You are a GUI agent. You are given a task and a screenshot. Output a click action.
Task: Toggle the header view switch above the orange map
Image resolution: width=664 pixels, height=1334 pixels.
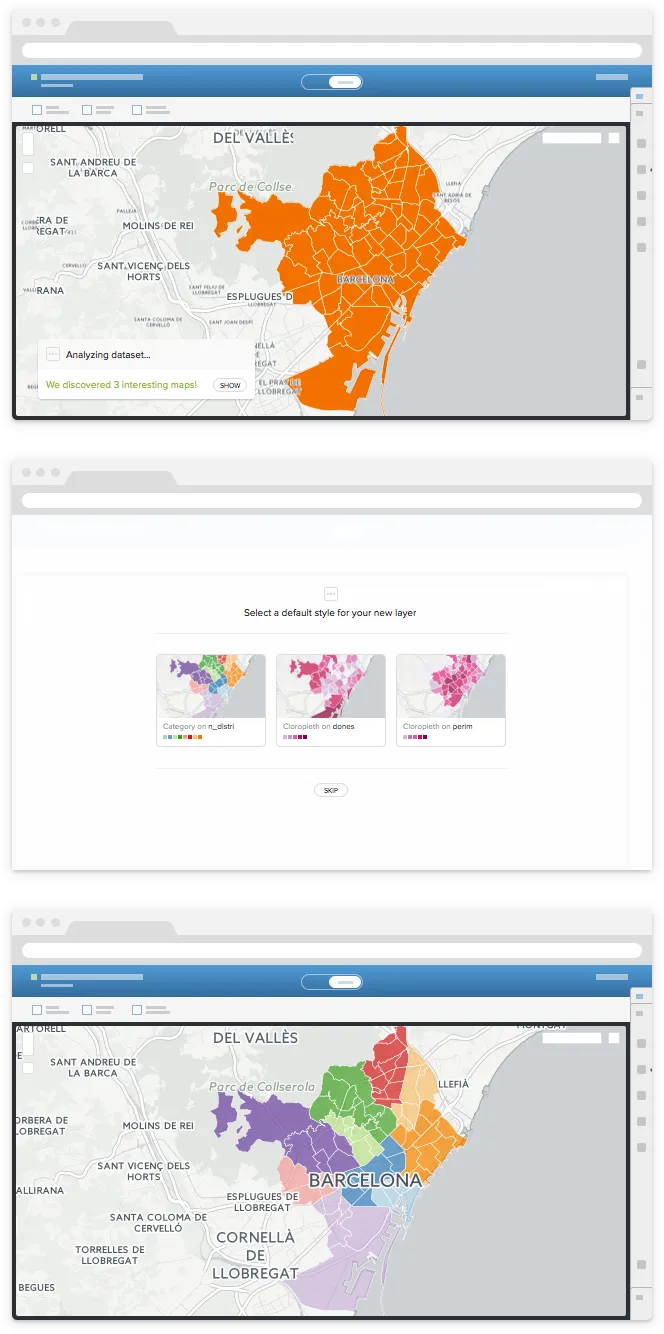point(332,82)
